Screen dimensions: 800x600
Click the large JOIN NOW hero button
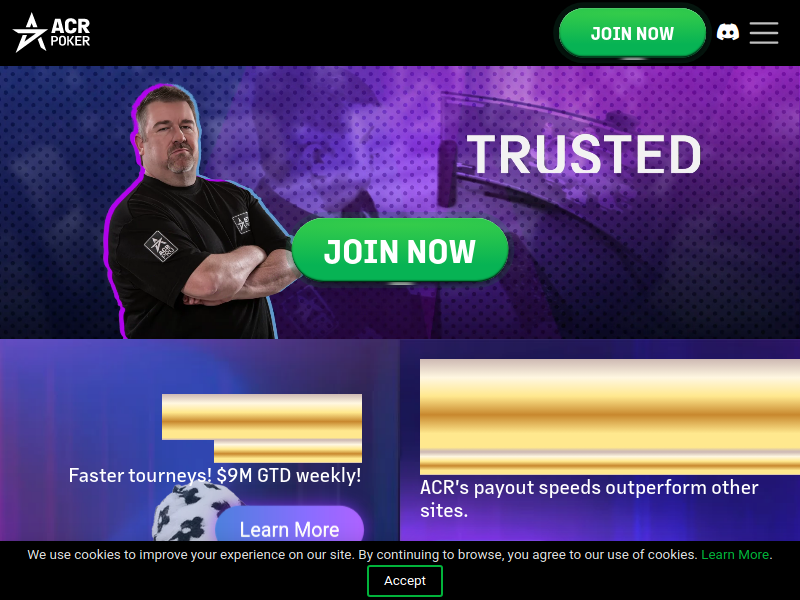400,251
